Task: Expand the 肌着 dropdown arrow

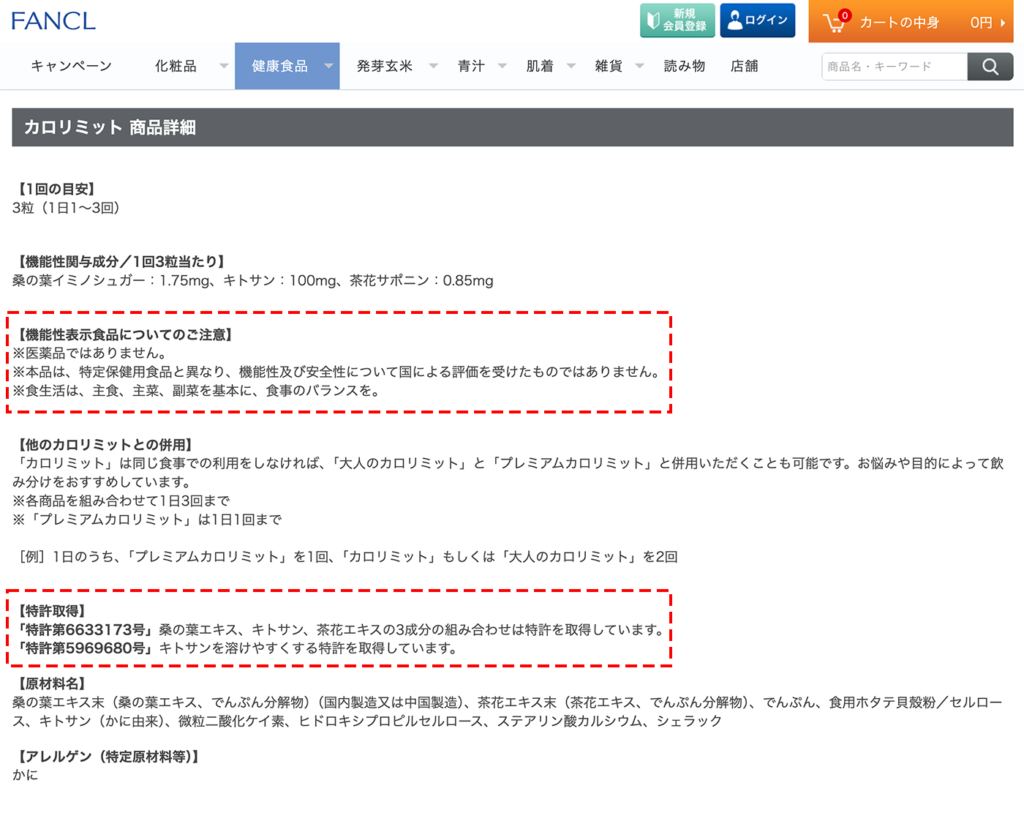Action: 571,66
